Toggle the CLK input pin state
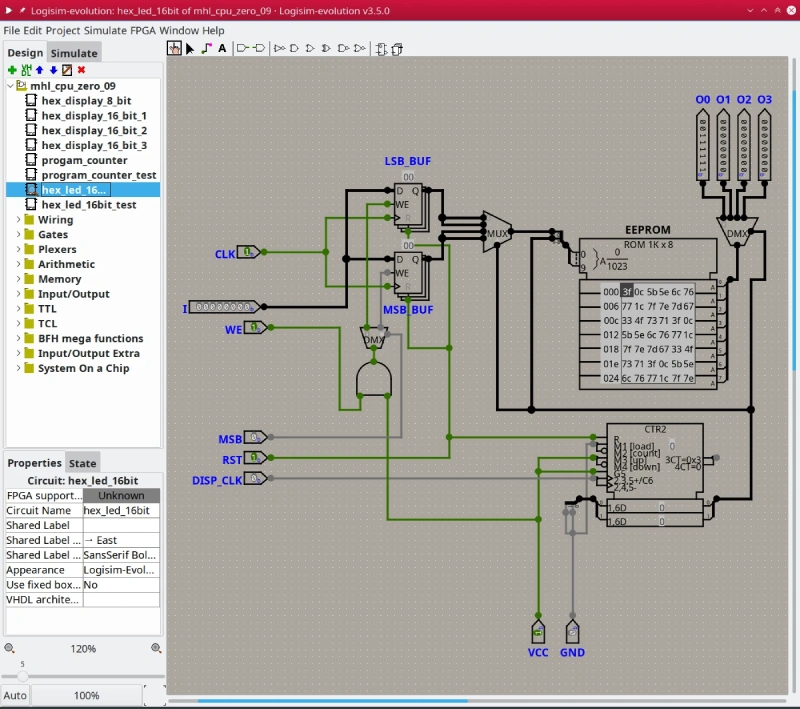The image size is (800, 709). tap(249, 253)
